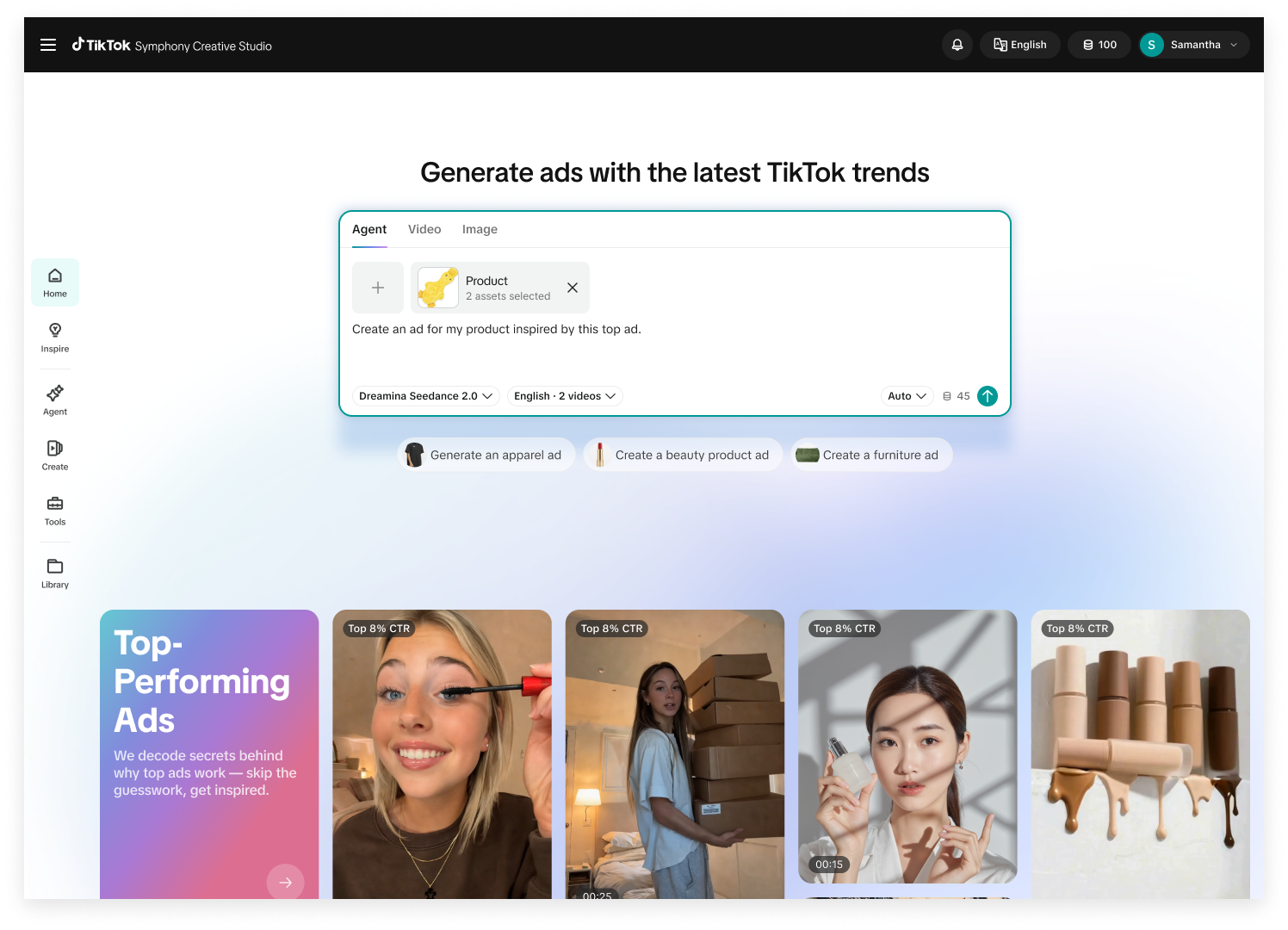The height and width of the screenshot is (930, 1288).
Task: Open Tools in the sidebar
Action: click(x=55, y=511)
